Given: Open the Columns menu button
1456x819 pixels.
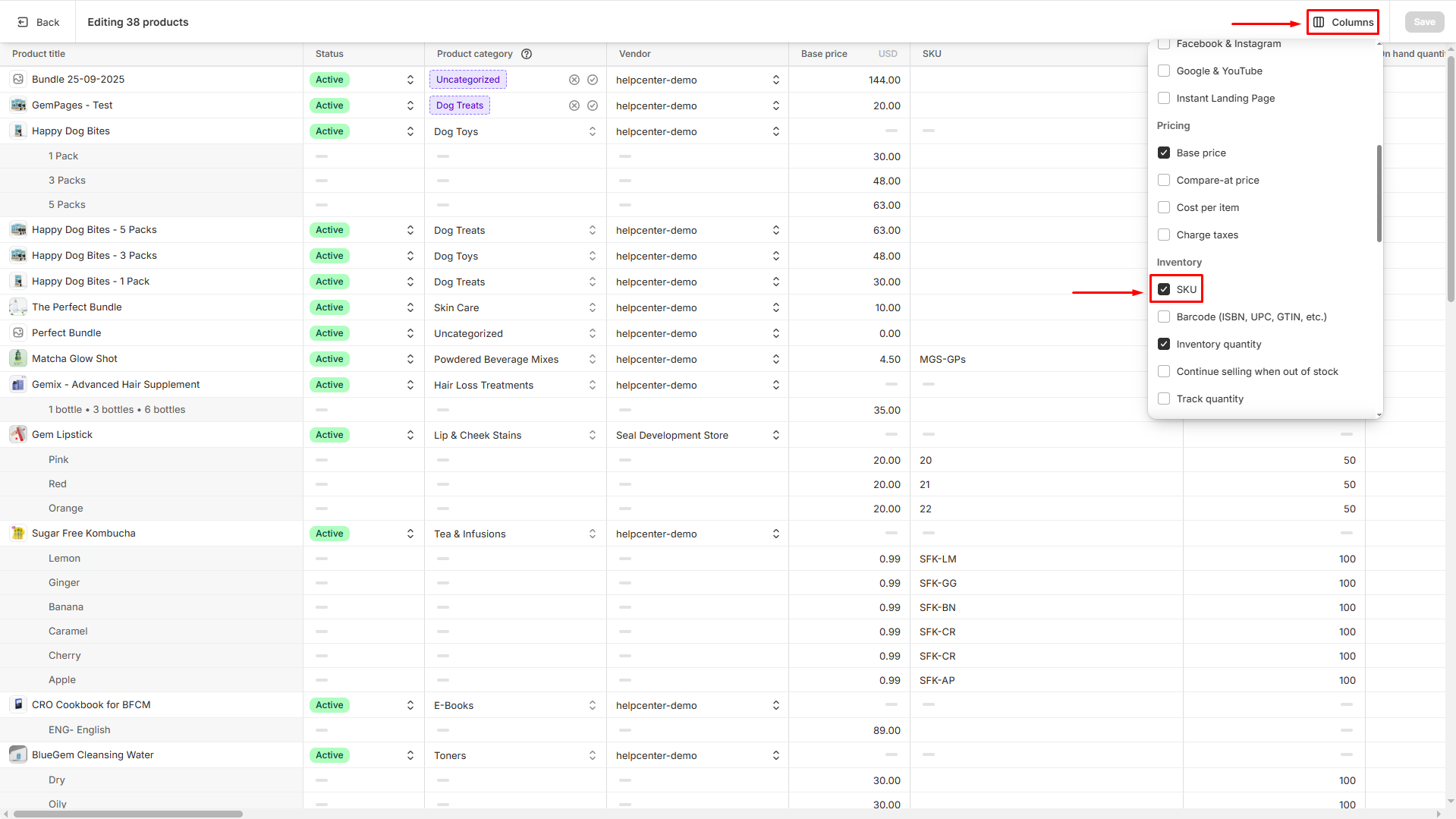Looking at the screenshot, I should [x=1343, y=22].
